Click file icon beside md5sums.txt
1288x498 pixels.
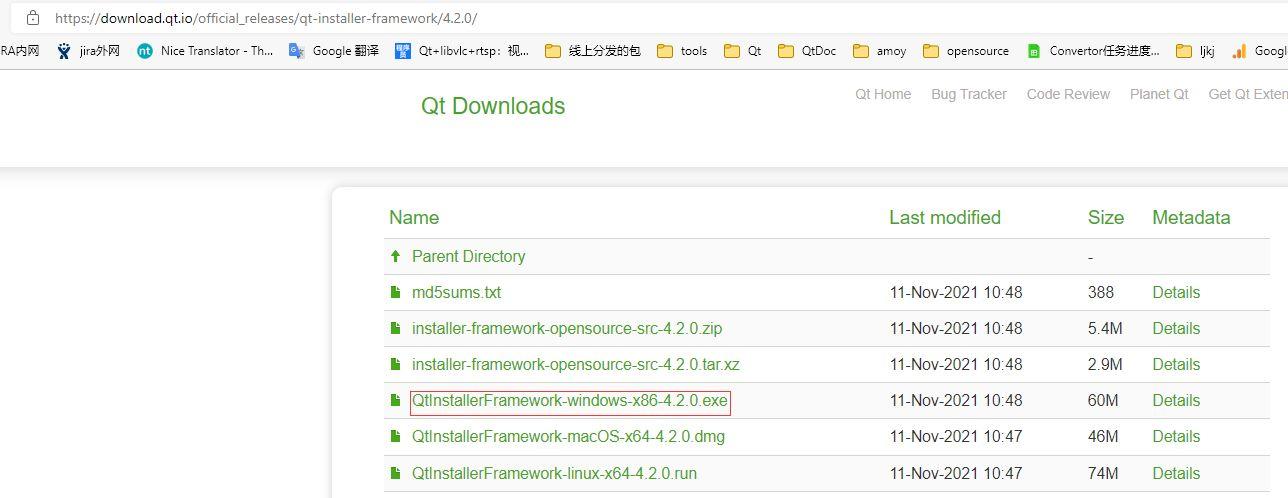tap(396, 293)
